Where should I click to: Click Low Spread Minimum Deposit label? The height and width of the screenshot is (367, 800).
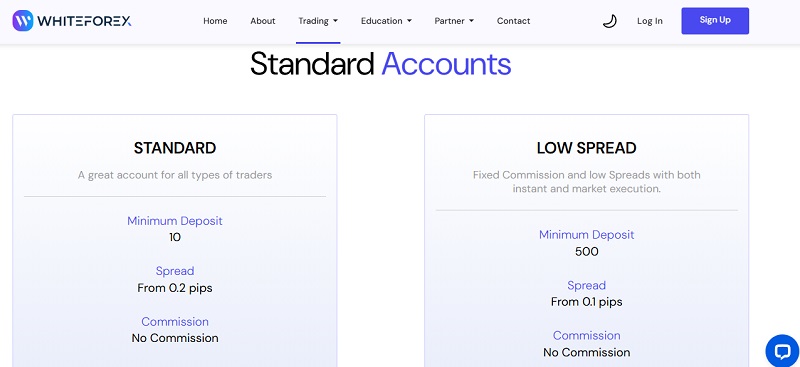click(586, 235)
